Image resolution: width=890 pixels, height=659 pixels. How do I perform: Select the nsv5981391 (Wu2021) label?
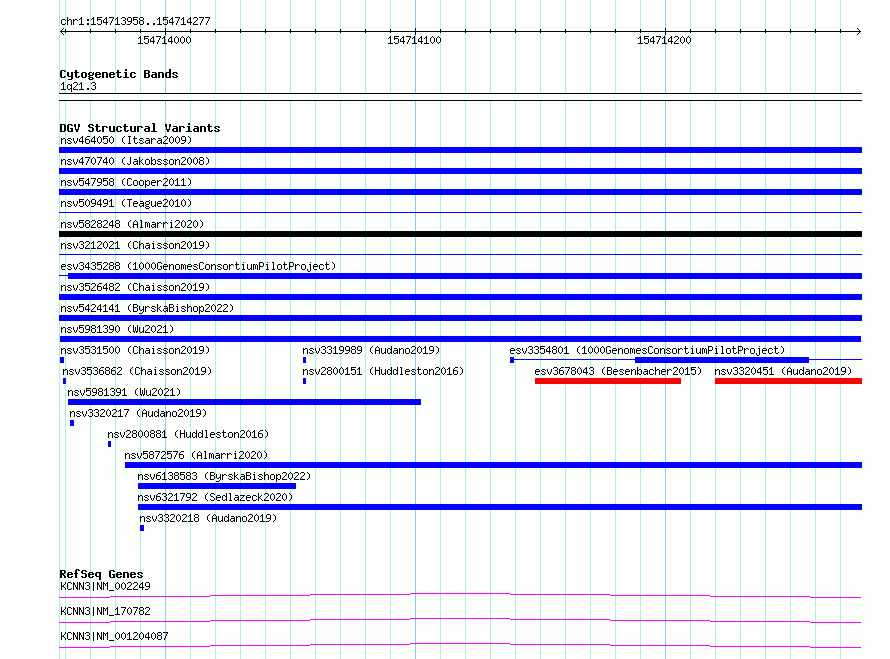point(124,392)
